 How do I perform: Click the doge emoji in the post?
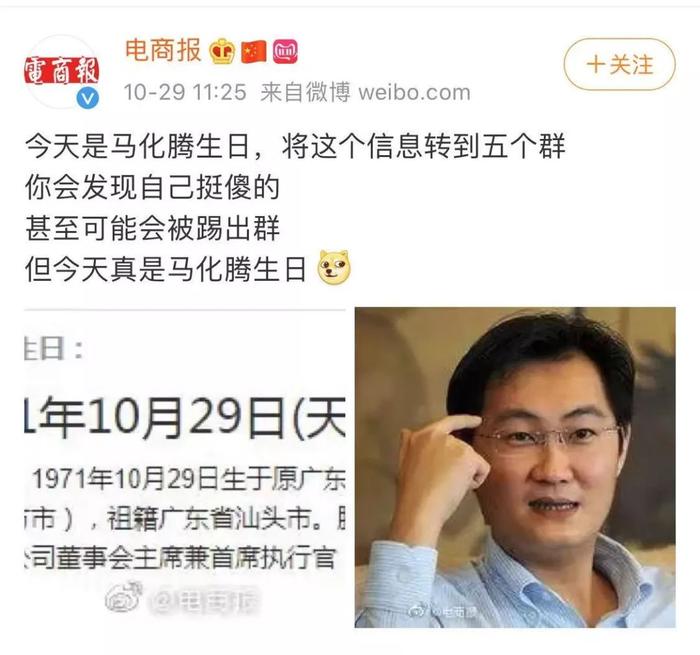point(334,267)
